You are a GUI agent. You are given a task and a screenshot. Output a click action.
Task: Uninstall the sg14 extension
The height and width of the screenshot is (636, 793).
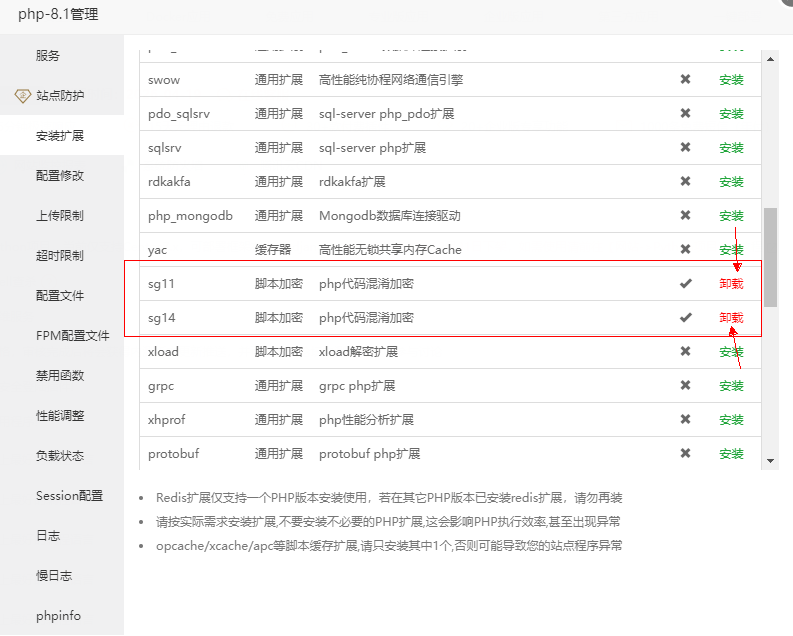[x=731, y=318]
